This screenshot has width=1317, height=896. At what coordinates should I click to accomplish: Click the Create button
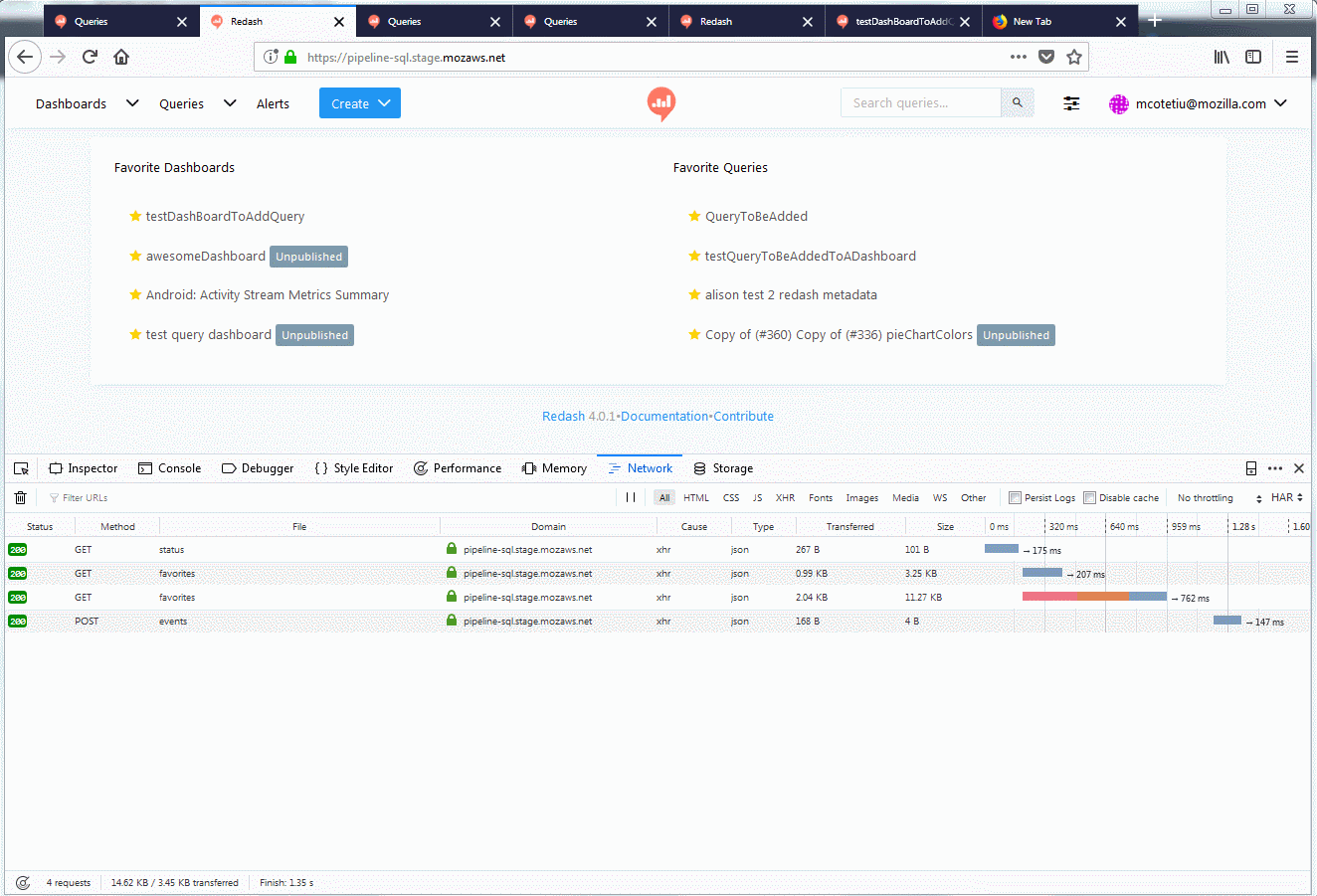click(359, 102)
